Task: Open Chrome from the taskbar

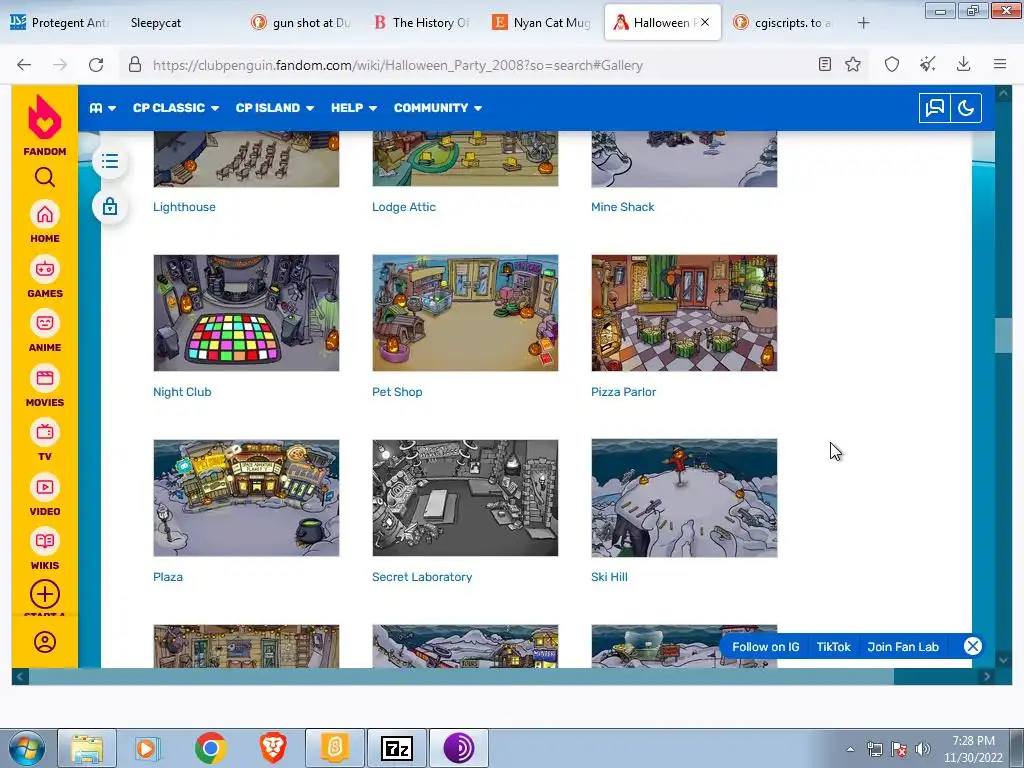Action: 210,748
